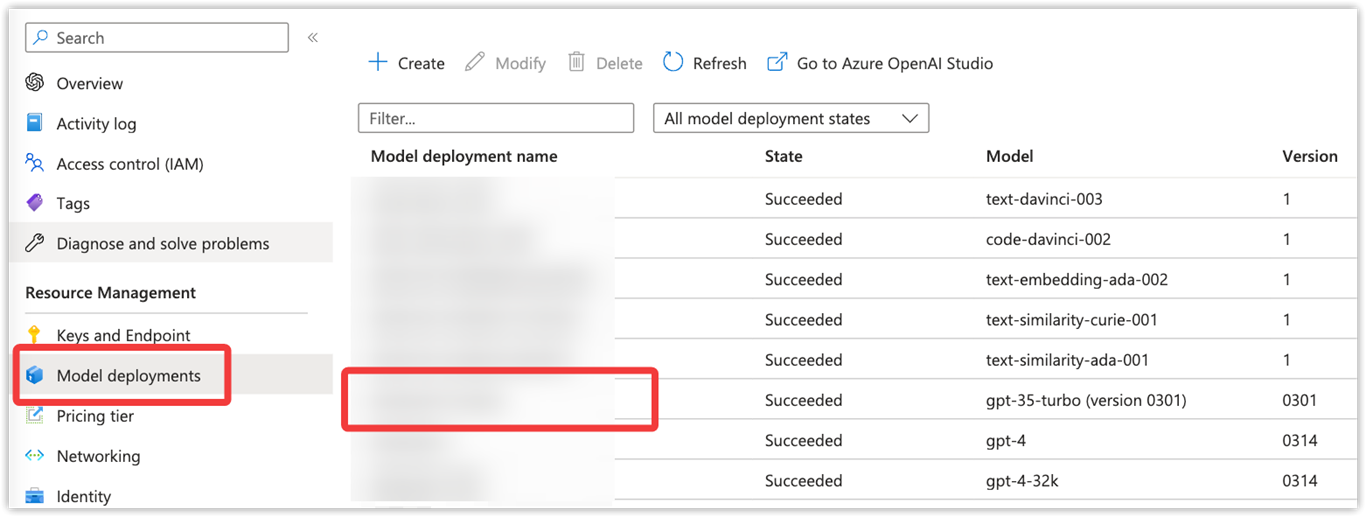The width and height of the screenshot is (1366, 517).
Task: Click the Pricing tier edit icon
Action: pyautogui.click(x=35, y=416)
